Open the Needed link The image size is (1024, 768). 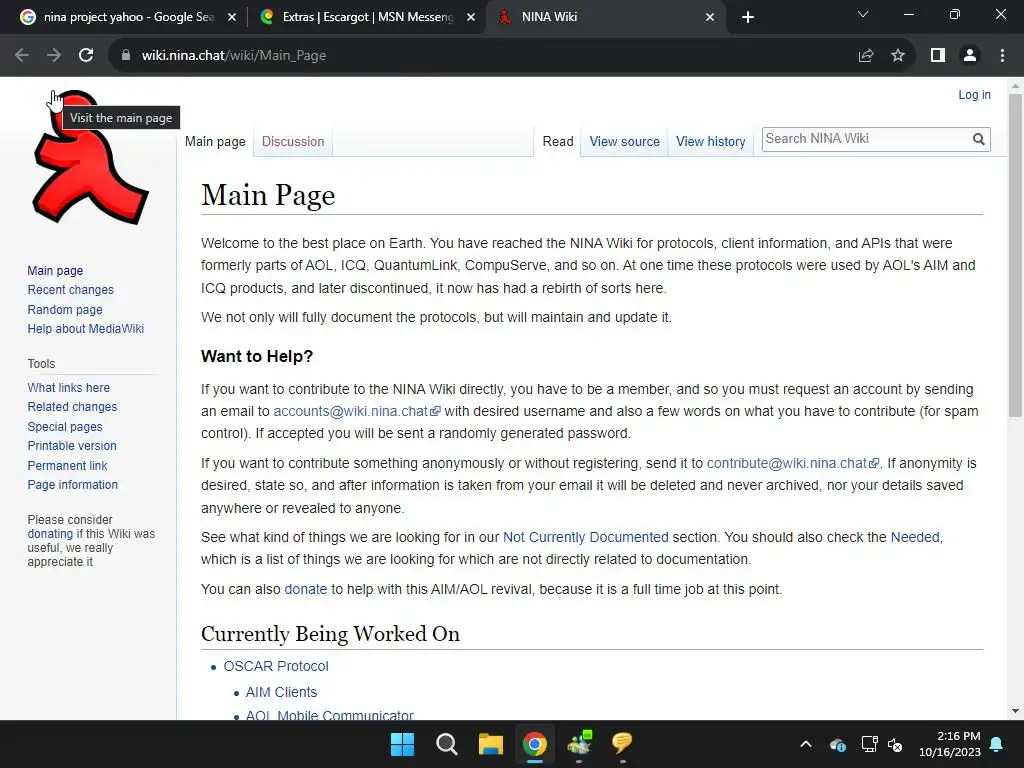[x=915, y=537]
